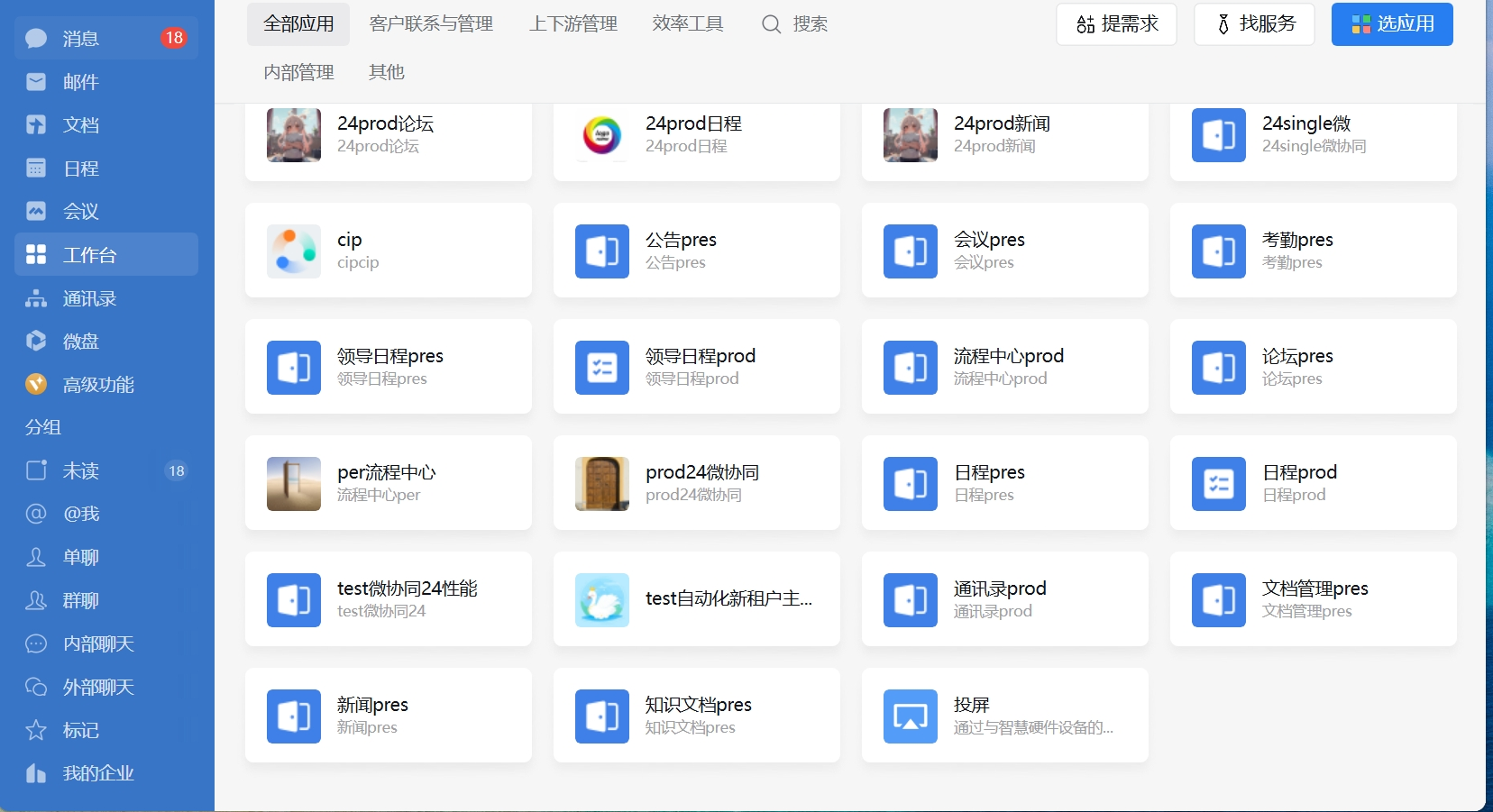The height and width of the screenshot is (812, 1493).
Task: Open the 消息 messages icon in sidebar
Action: click(x=36, y=39)
